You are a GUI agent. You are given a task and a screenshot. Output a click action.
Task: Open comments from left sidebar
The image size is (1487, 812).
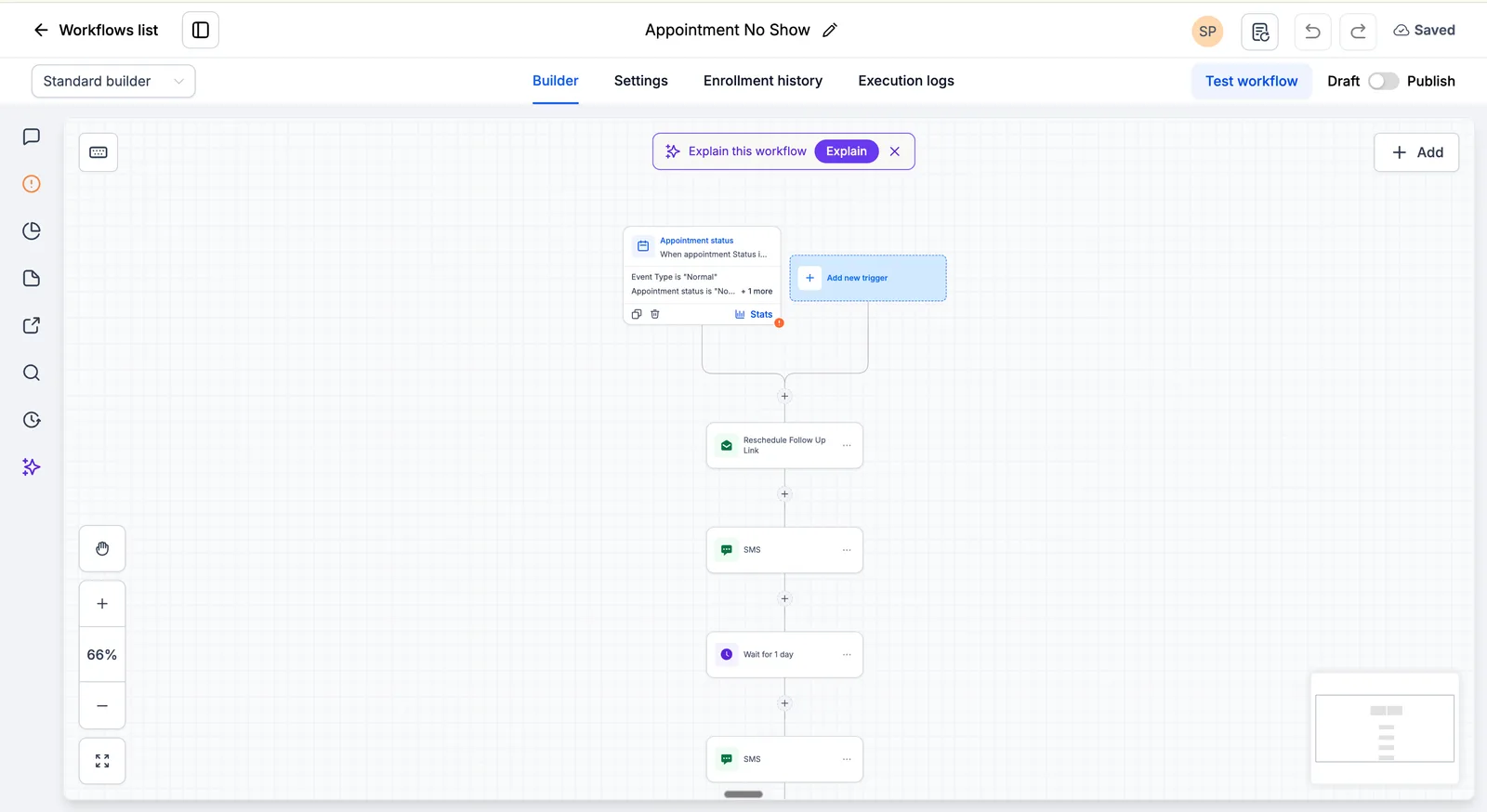tap(32, 137)
